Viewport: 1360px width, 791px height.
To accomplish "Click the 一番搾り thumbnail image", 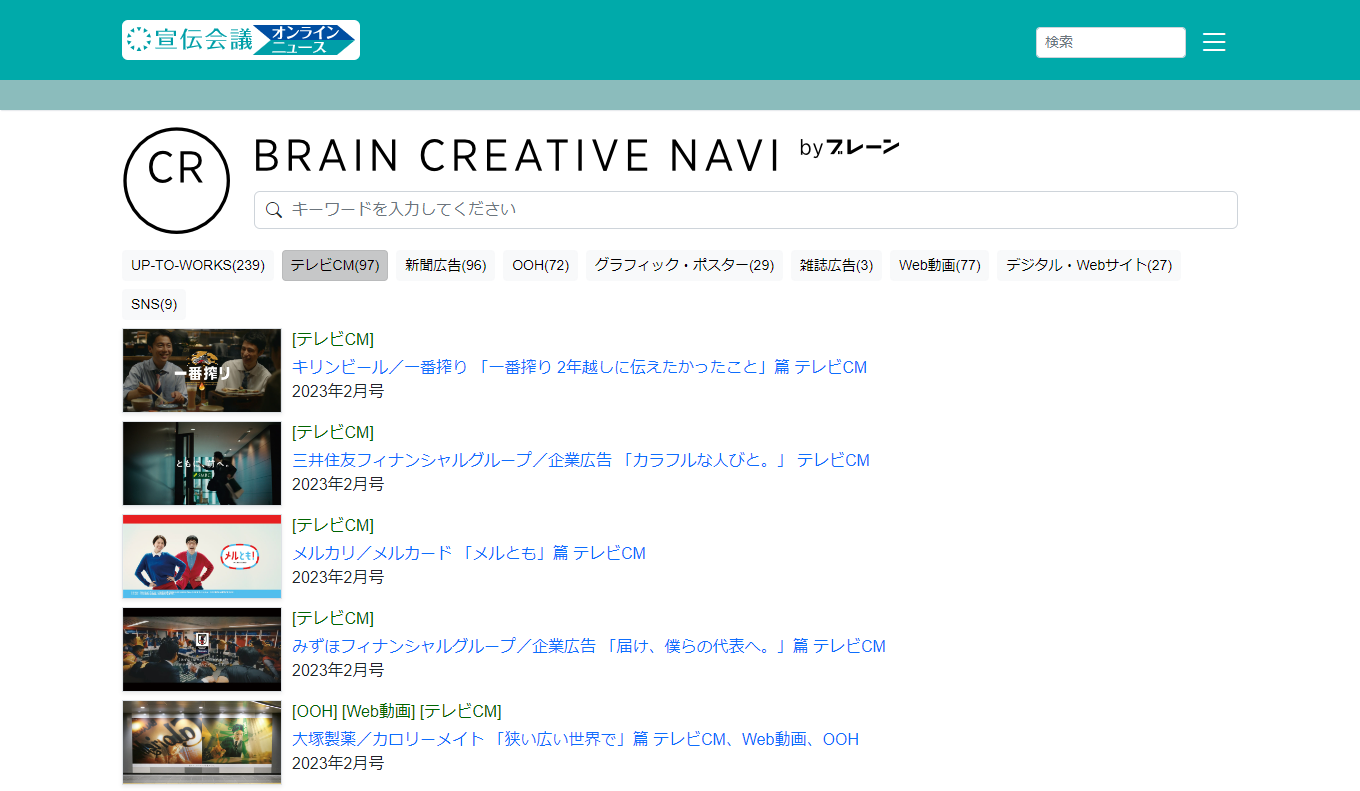I will 202,370.
